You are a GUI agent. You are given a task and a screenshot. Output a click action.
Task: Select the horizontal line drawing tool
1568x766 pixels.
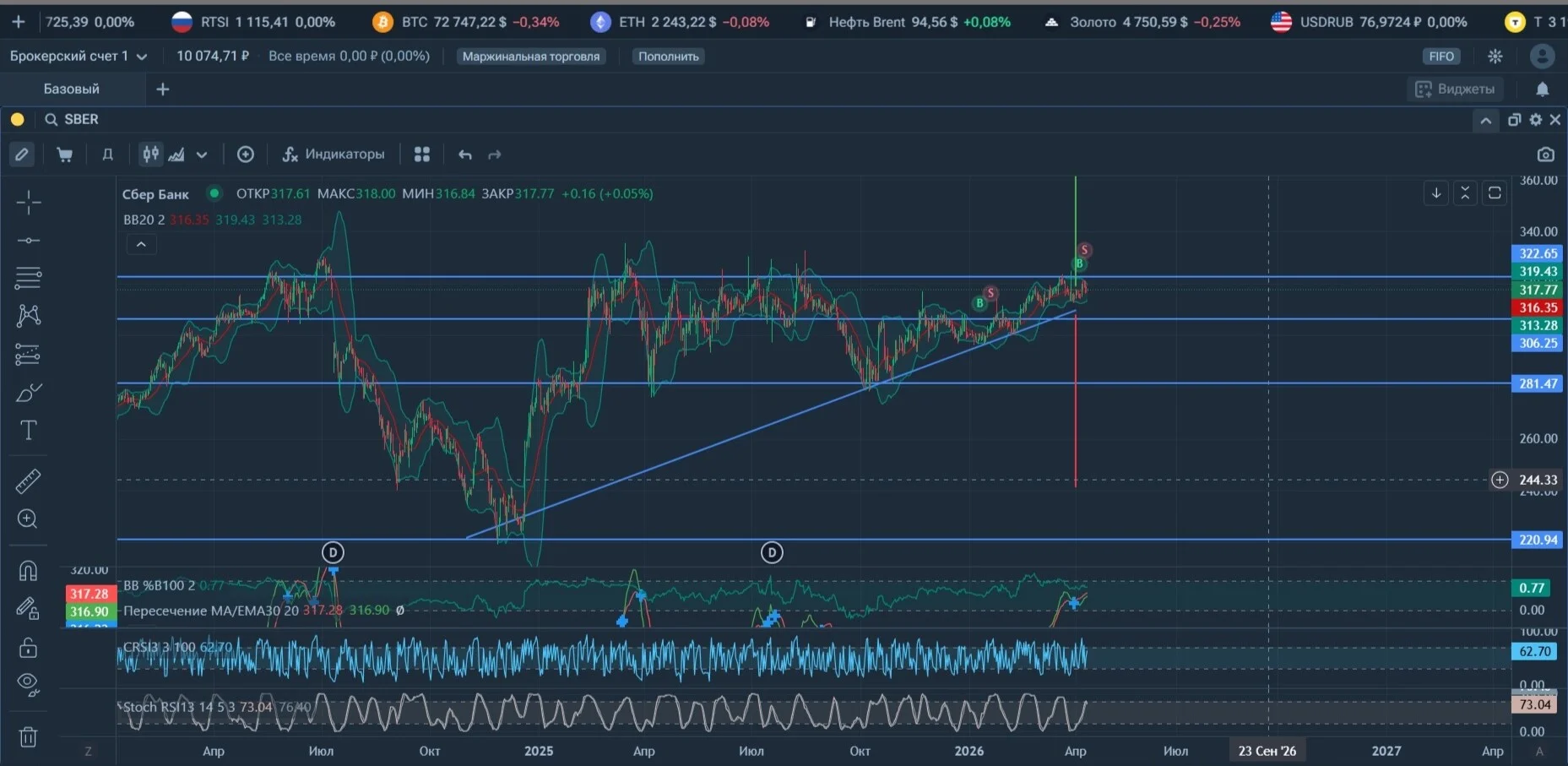coord(28,241)
